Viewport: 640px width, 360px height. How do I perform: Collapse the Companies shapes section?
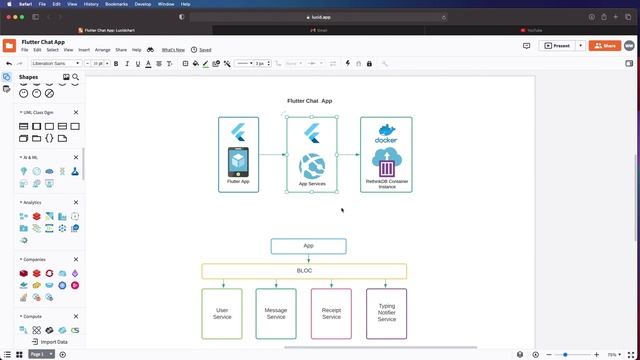tap(21, 260)
